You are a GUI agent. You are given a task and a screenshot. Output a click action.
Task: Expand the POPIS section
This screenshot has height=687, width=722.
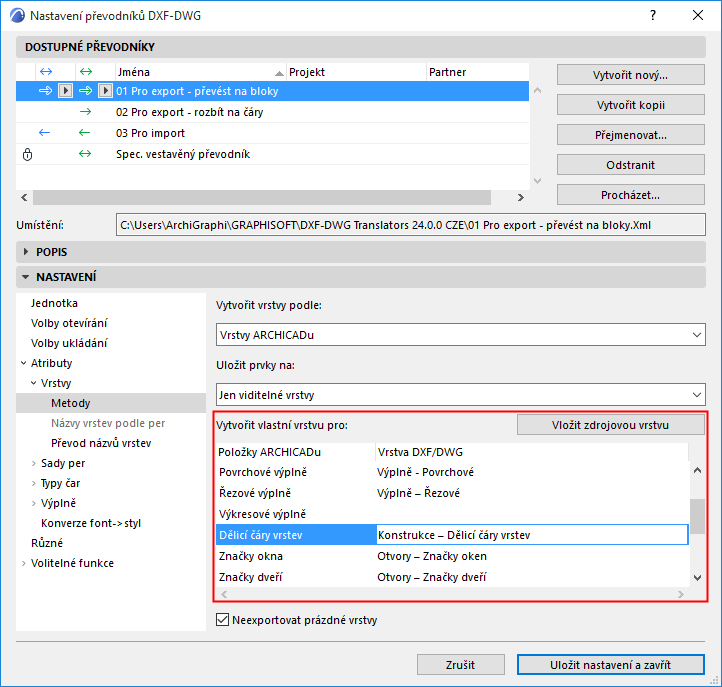pyautogui.click(x=26, y=252)
